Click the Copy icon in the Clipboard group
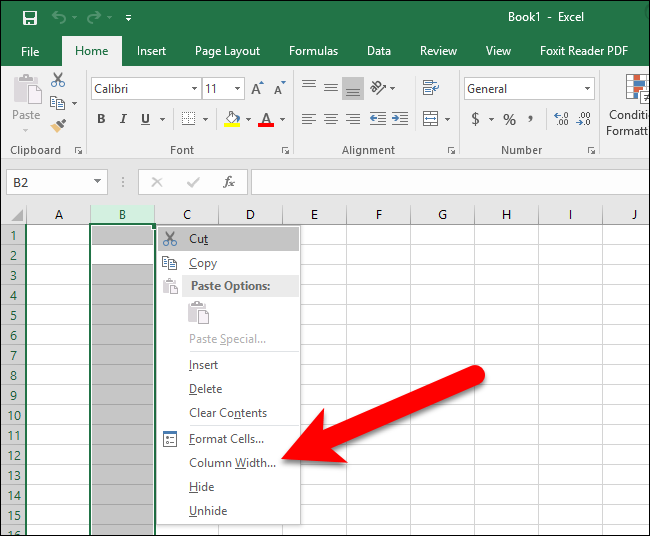 click(x=57, y=103)
